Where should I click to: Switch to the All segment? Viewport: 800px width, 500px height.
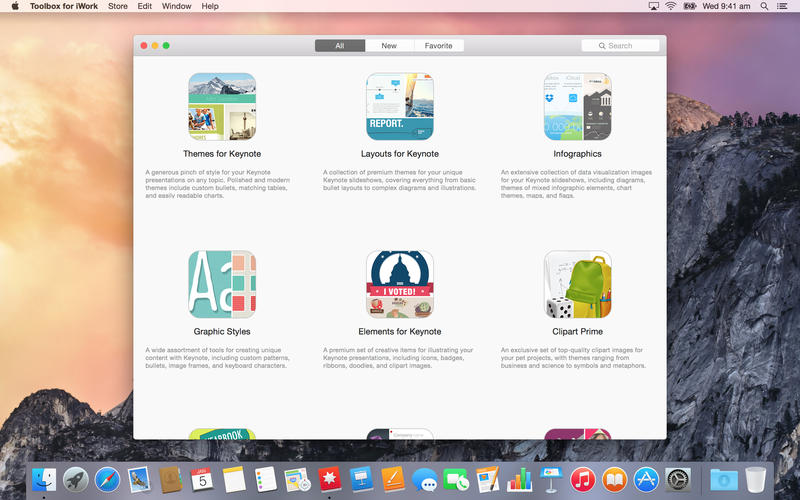[340, 46]
